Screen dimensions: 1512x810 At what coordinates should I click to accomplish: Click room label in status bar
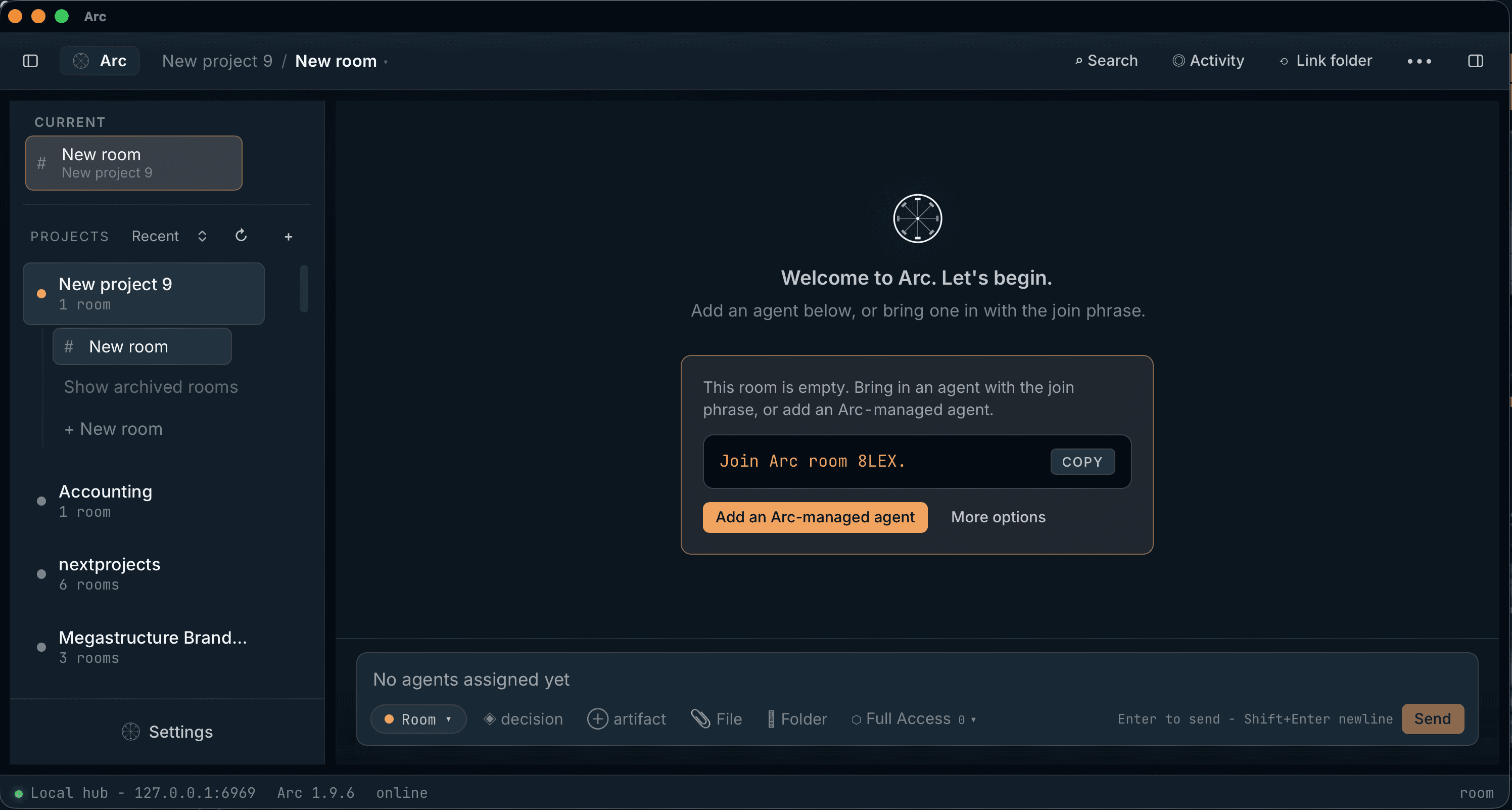(x=1477, y=793)
